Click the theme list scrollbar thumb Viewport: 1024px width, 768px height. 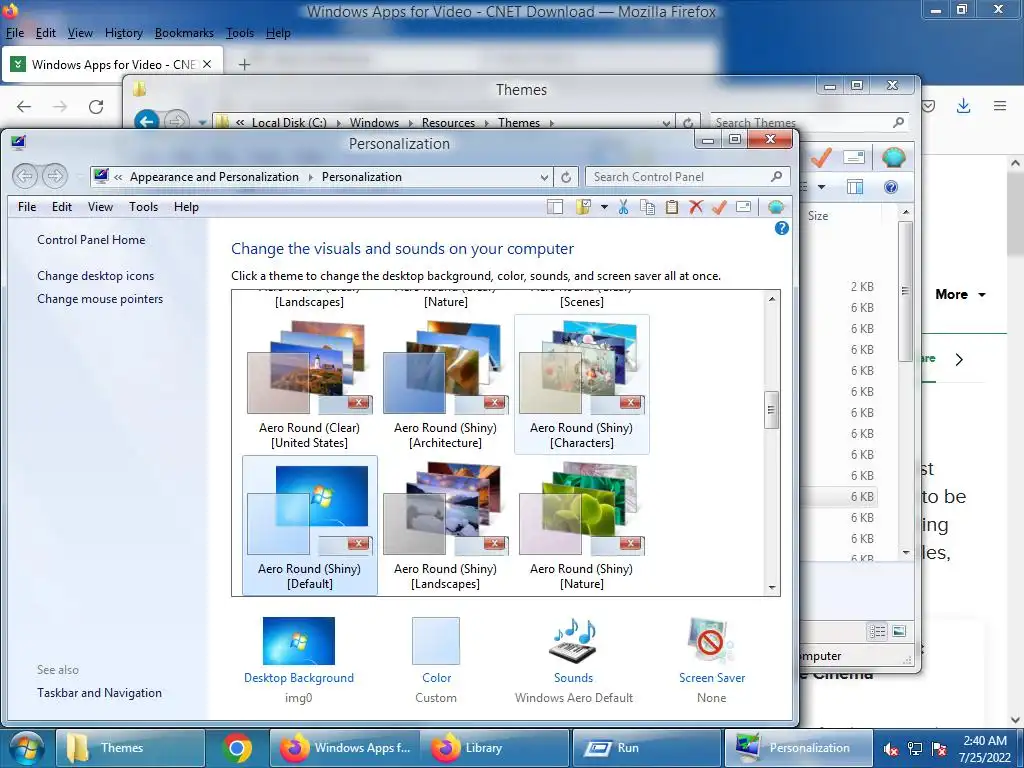point(771,410)
